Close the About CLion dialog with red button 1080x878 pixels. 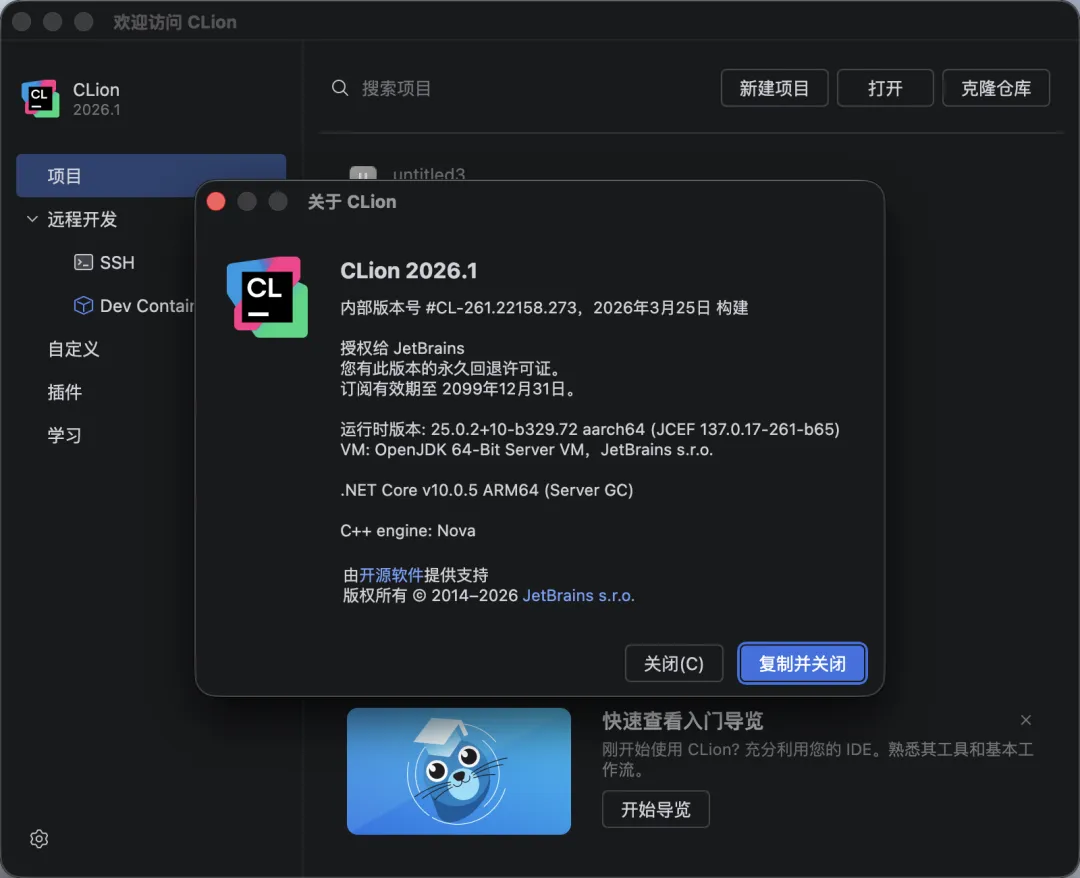(x=216, y=202)
